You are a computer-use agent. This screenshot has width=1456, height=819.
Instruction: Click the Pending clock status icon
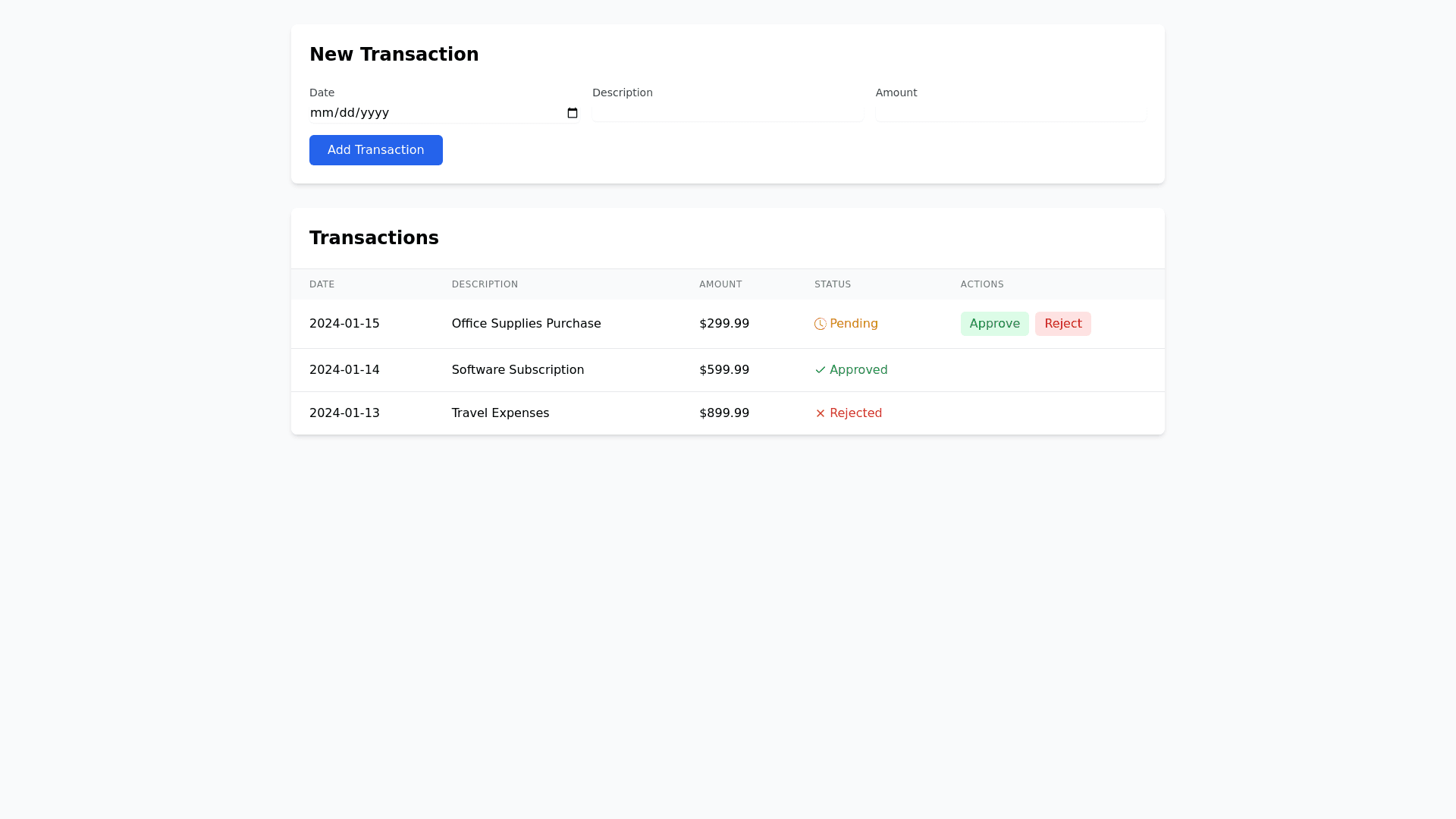coord(820,324)
